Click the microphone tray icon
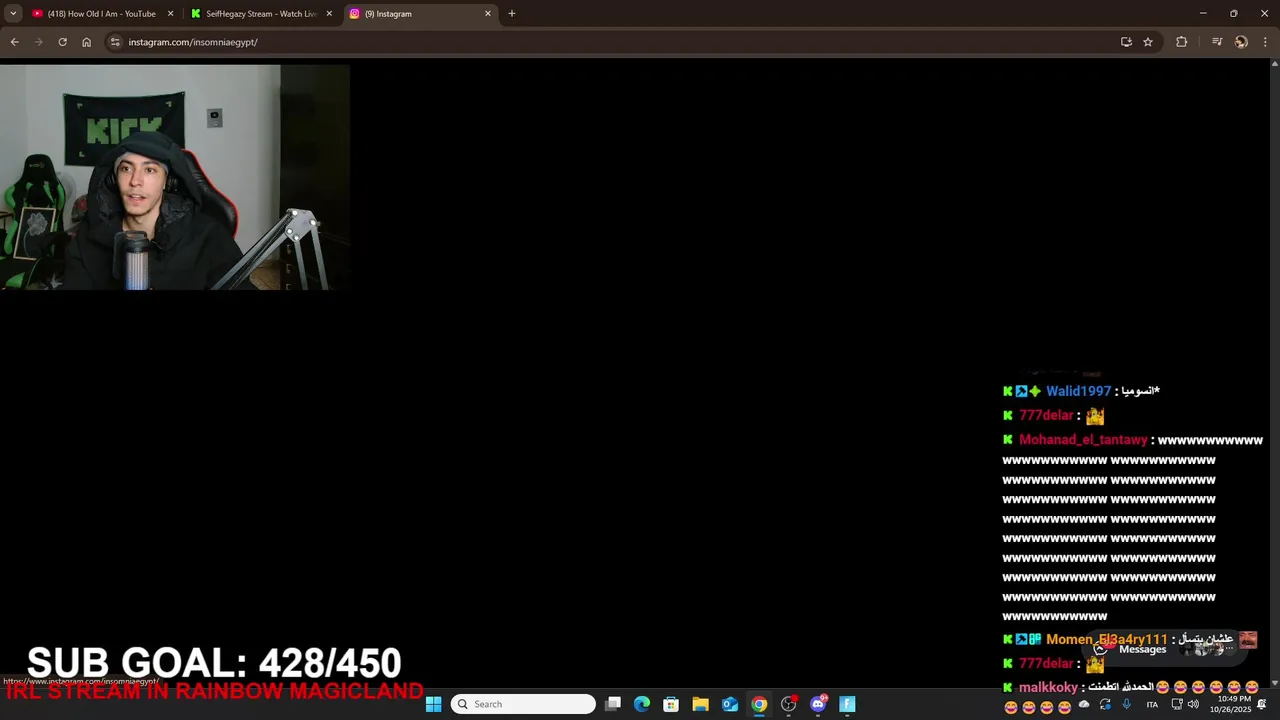 (x=1126, y=704)
